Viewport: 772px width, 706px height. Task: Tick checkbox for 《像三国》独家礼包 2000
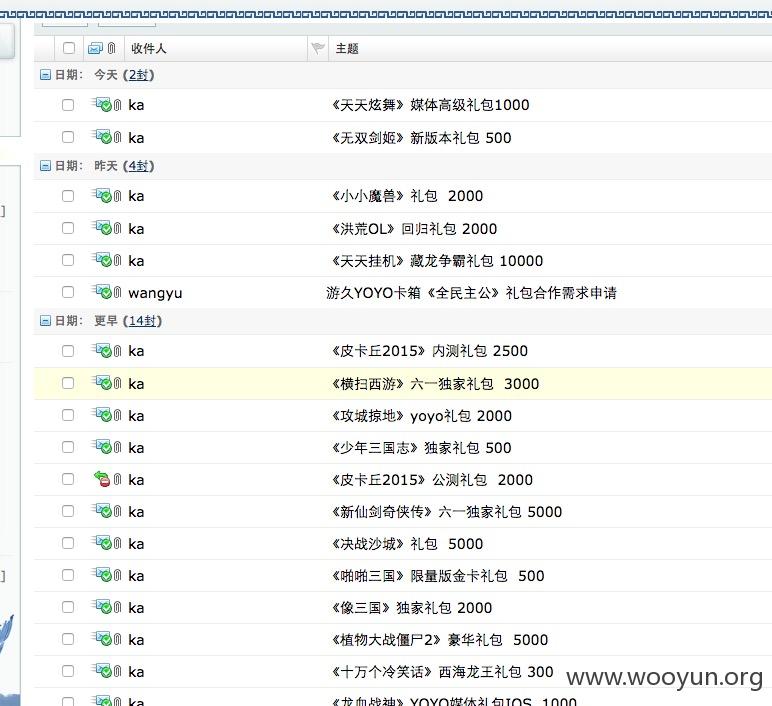(68, 607)
